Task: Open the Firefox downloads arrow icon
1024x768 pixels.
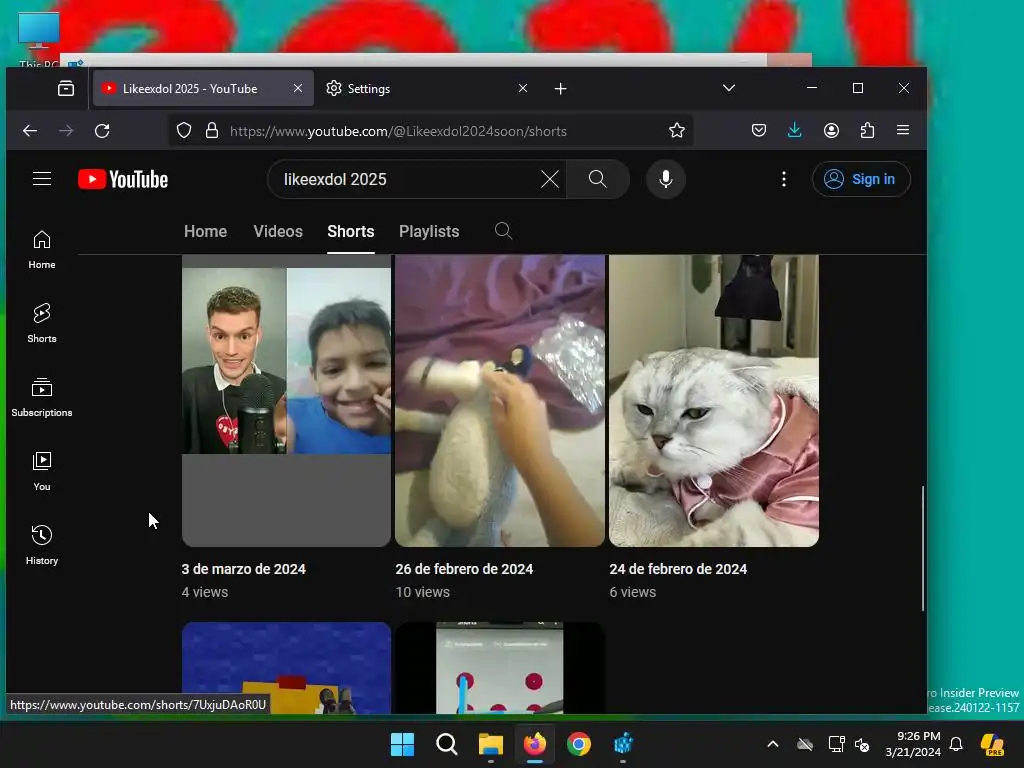Action: pyautogui.click(x=795, y=131)
